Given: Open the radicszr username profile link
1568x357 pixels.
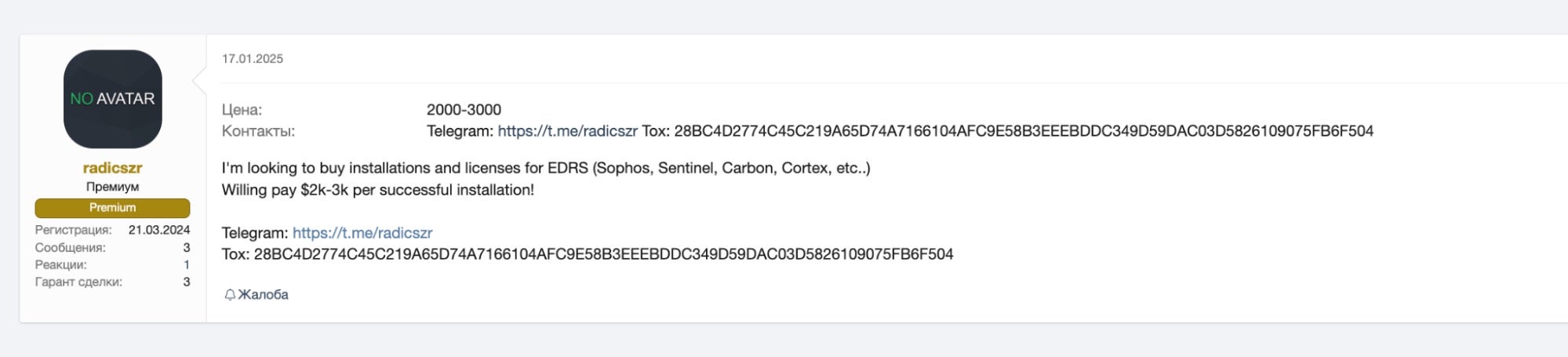Looking at the screenshot, I should [112, 168].
